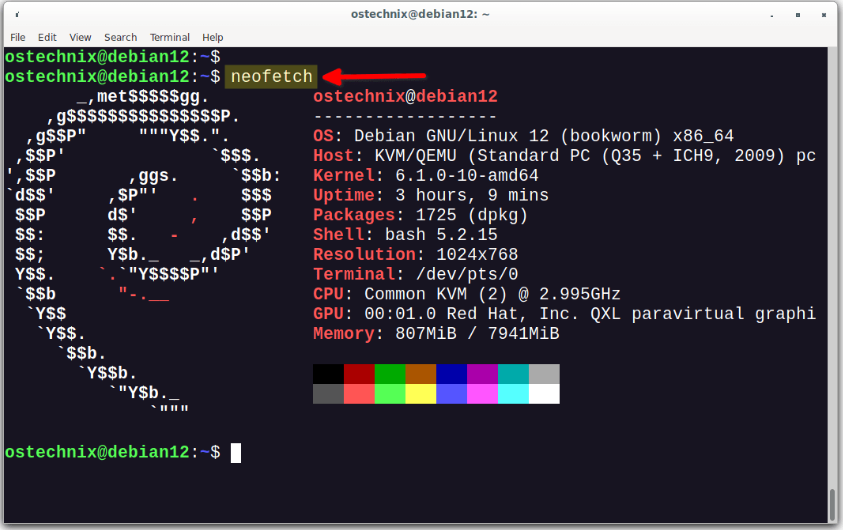Click the Resolution value 1024x768
The image size is (843, 530).
(477, 255)
